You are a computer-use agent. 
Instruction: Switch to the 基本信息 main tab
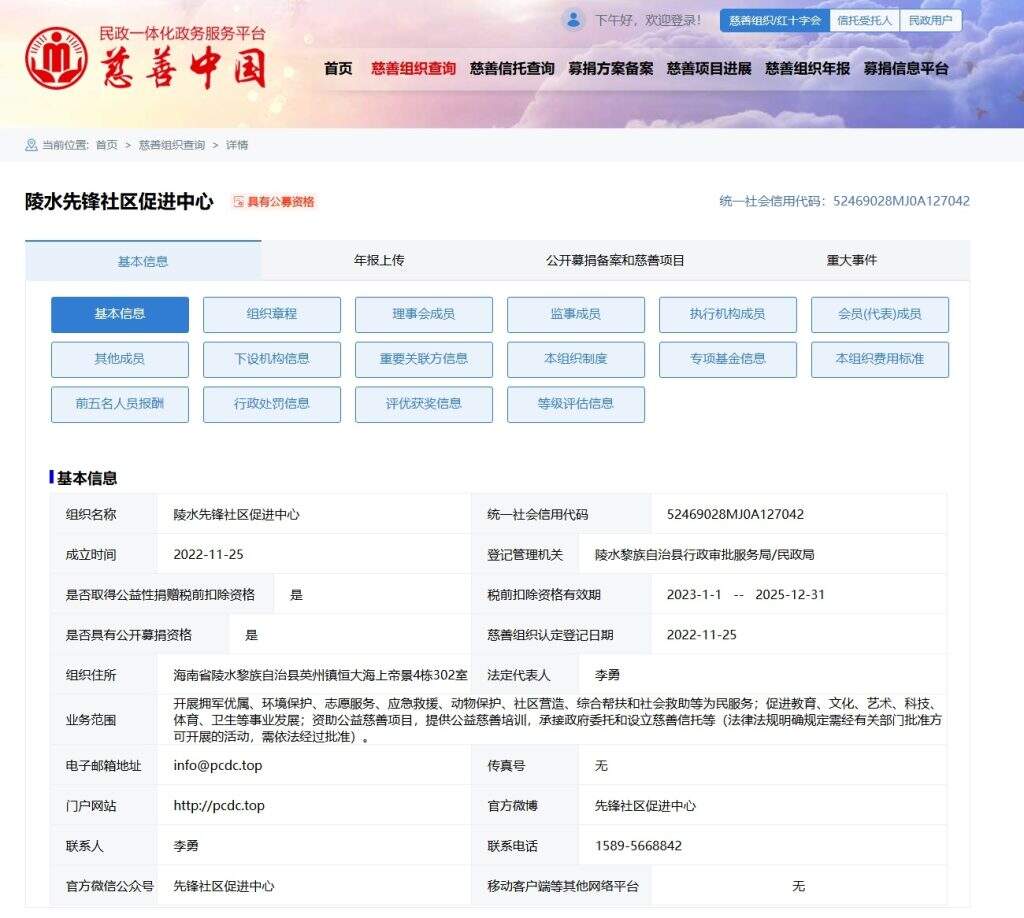(143, 261)
